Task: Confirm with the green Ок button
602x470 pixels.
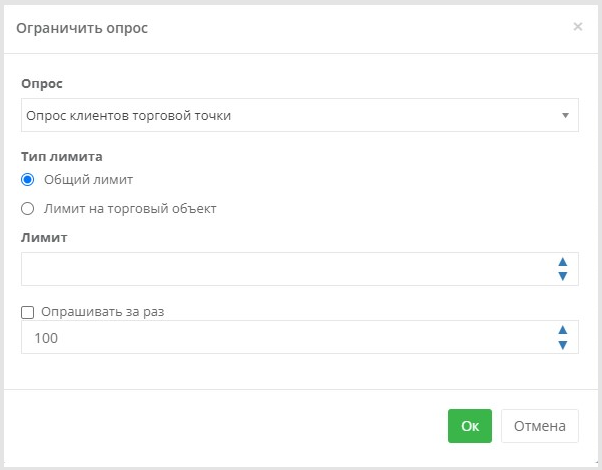Action: [470, 426]
